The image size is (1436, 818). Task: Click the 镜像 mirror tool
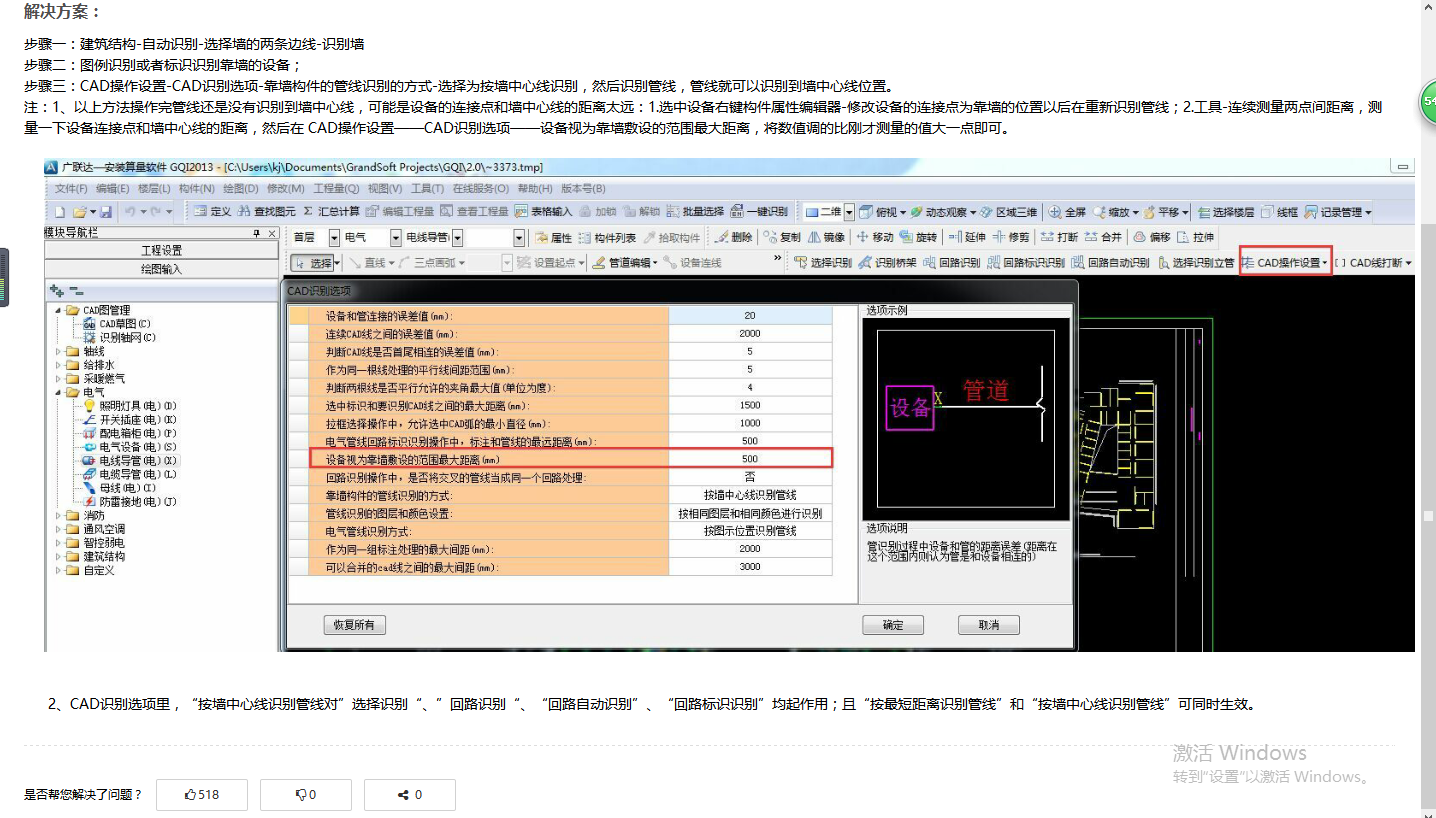827,237
